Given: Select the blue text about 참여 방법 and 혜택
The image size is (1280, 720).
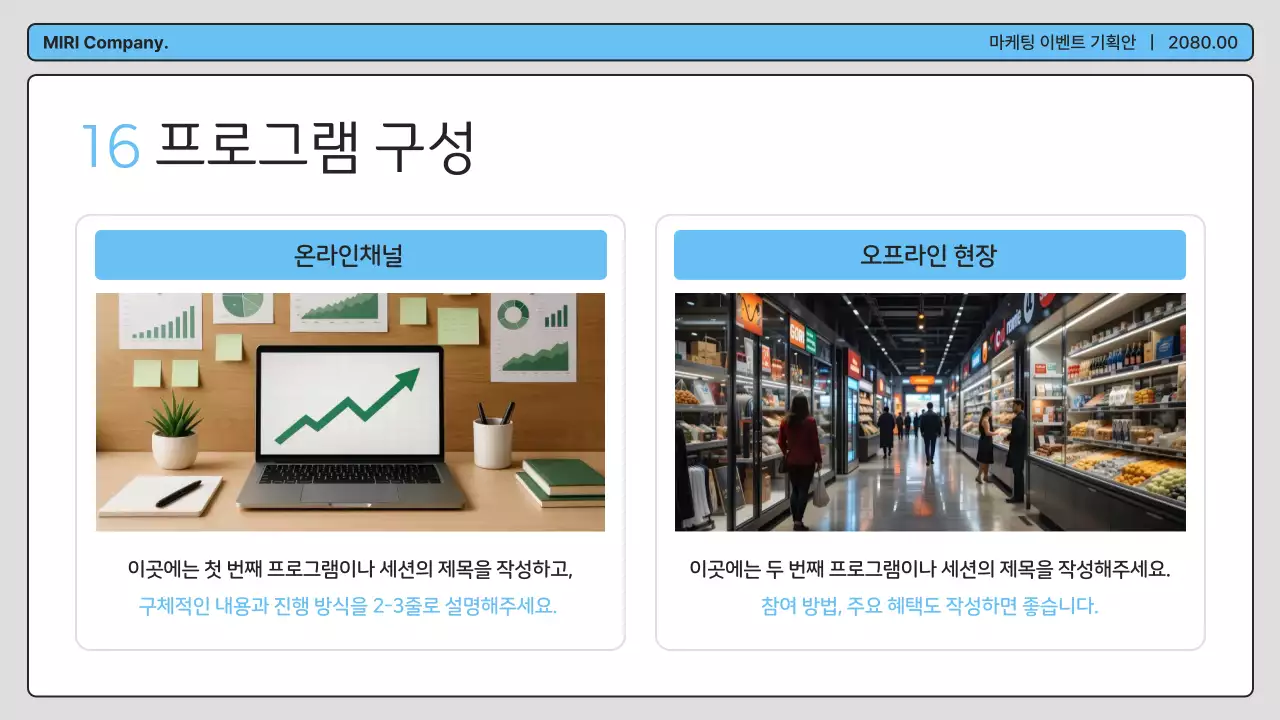Looking at the screenshot, I should [x=929, y=604].
